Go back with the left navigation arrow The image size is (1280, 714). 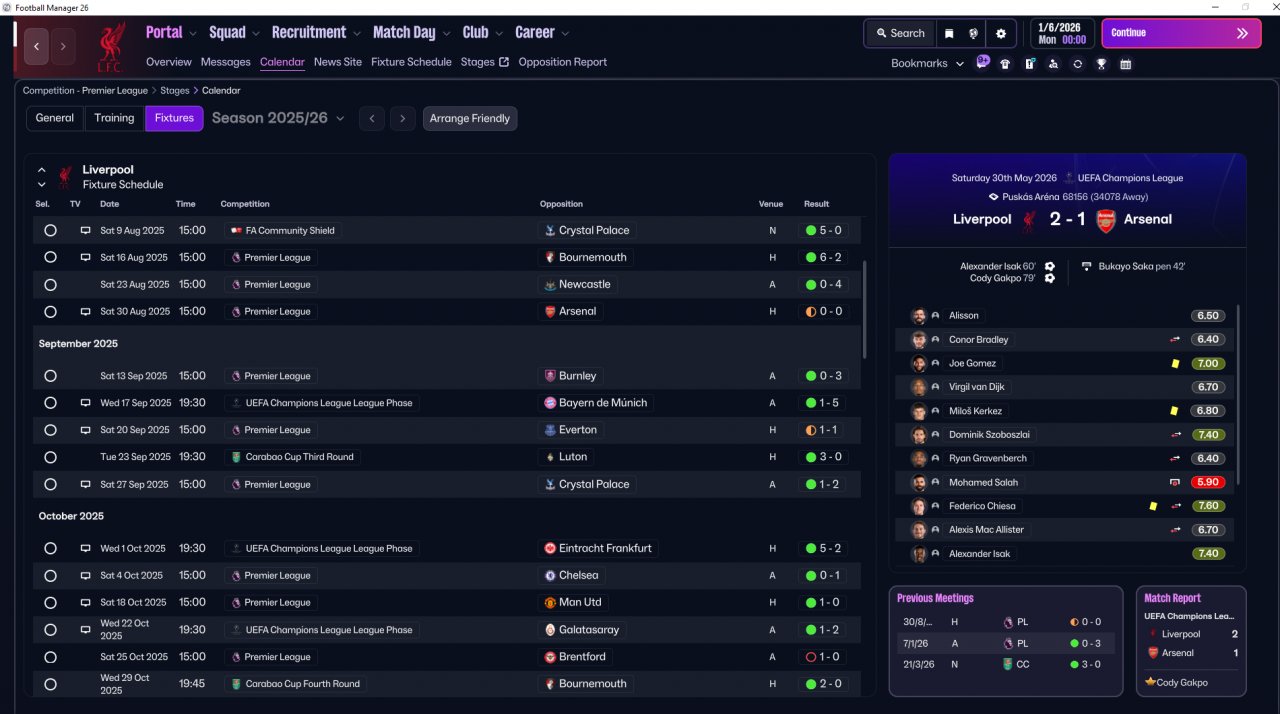pos(37,46)
